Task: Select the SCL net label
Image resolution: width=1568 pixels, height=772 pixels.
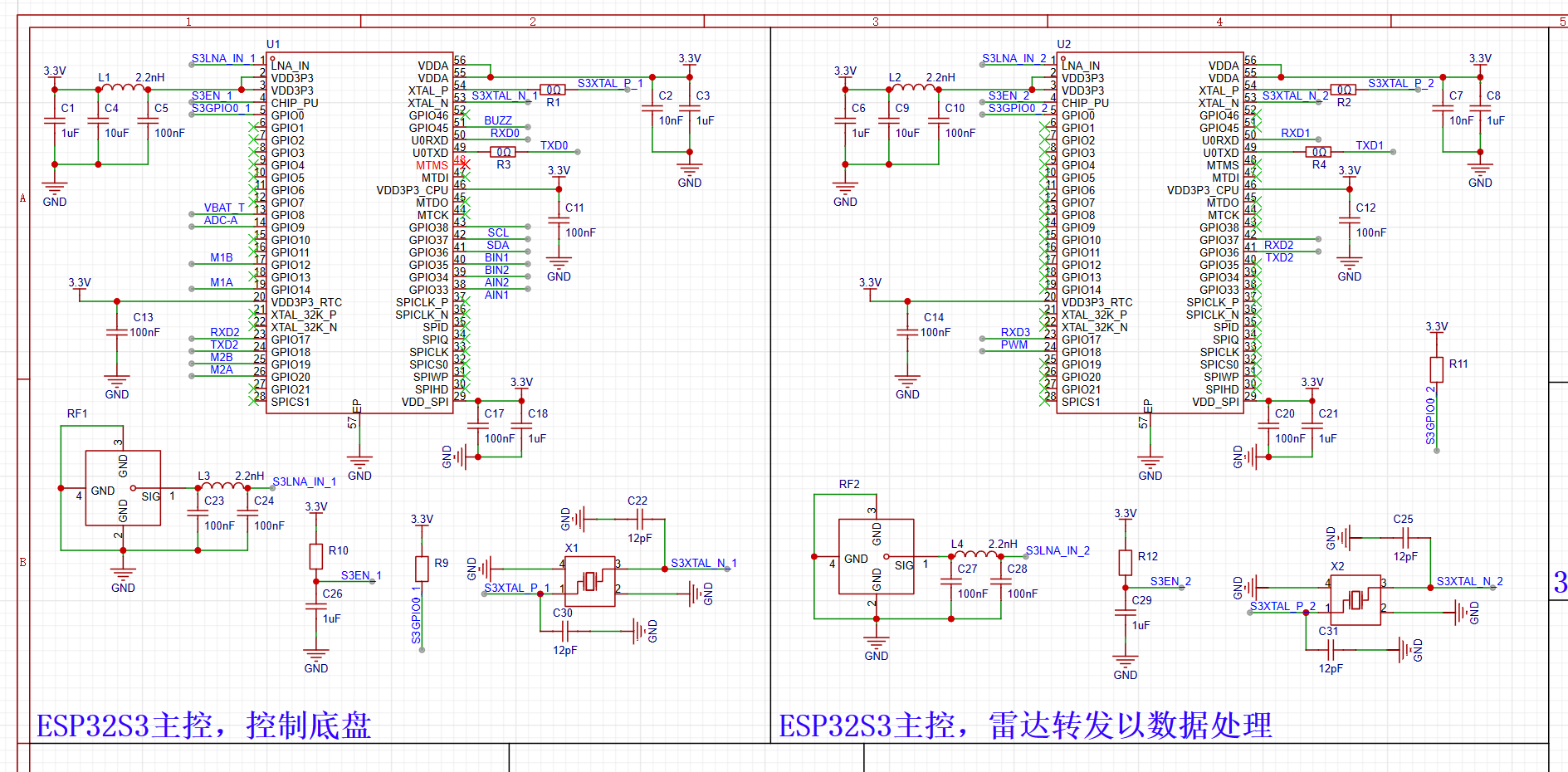Action: click(498, 232)
